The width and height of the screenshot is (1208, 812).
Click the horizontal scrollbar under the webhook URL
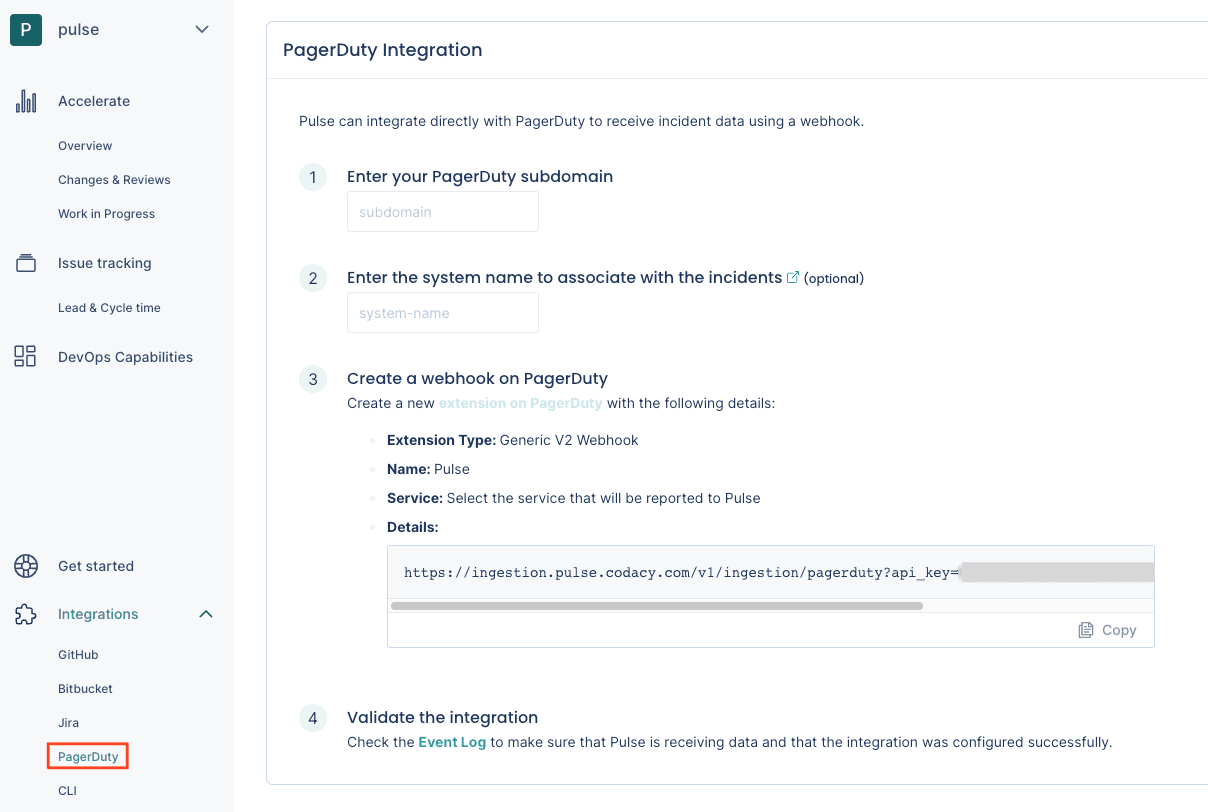pyautogui.click(x=660, y=605)
